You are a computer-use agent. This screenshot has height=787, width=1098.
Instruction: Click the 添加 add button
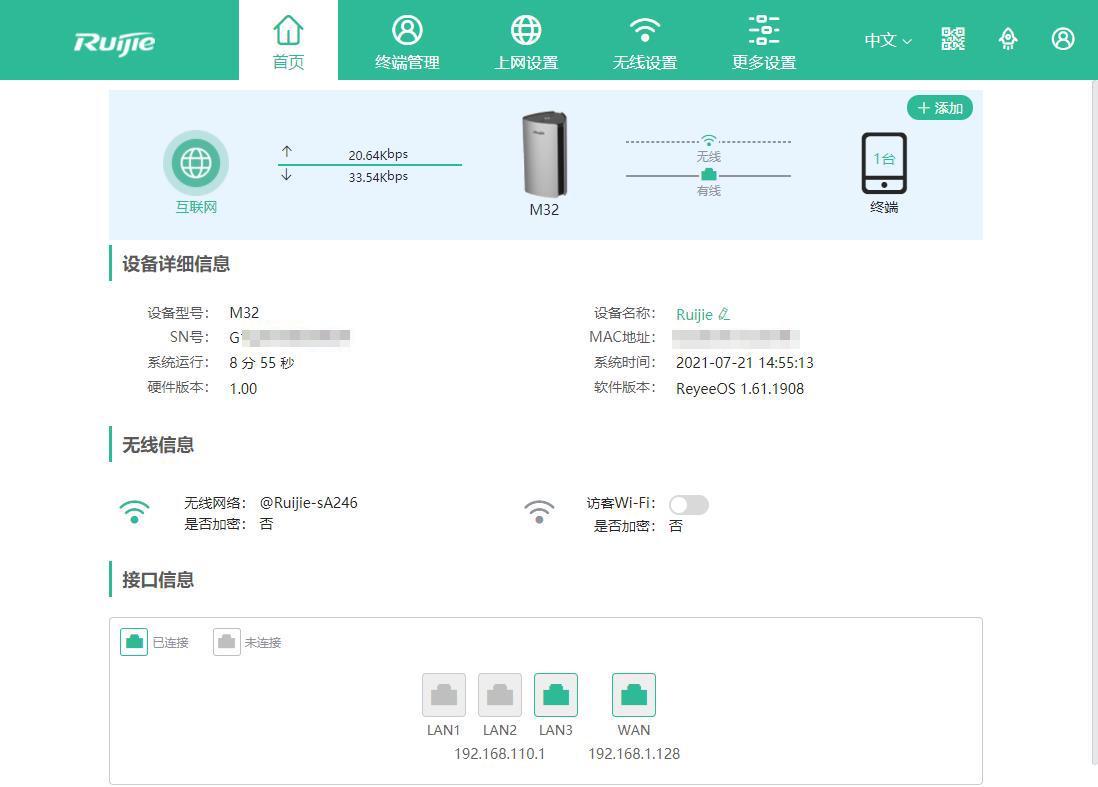[940, 108]
